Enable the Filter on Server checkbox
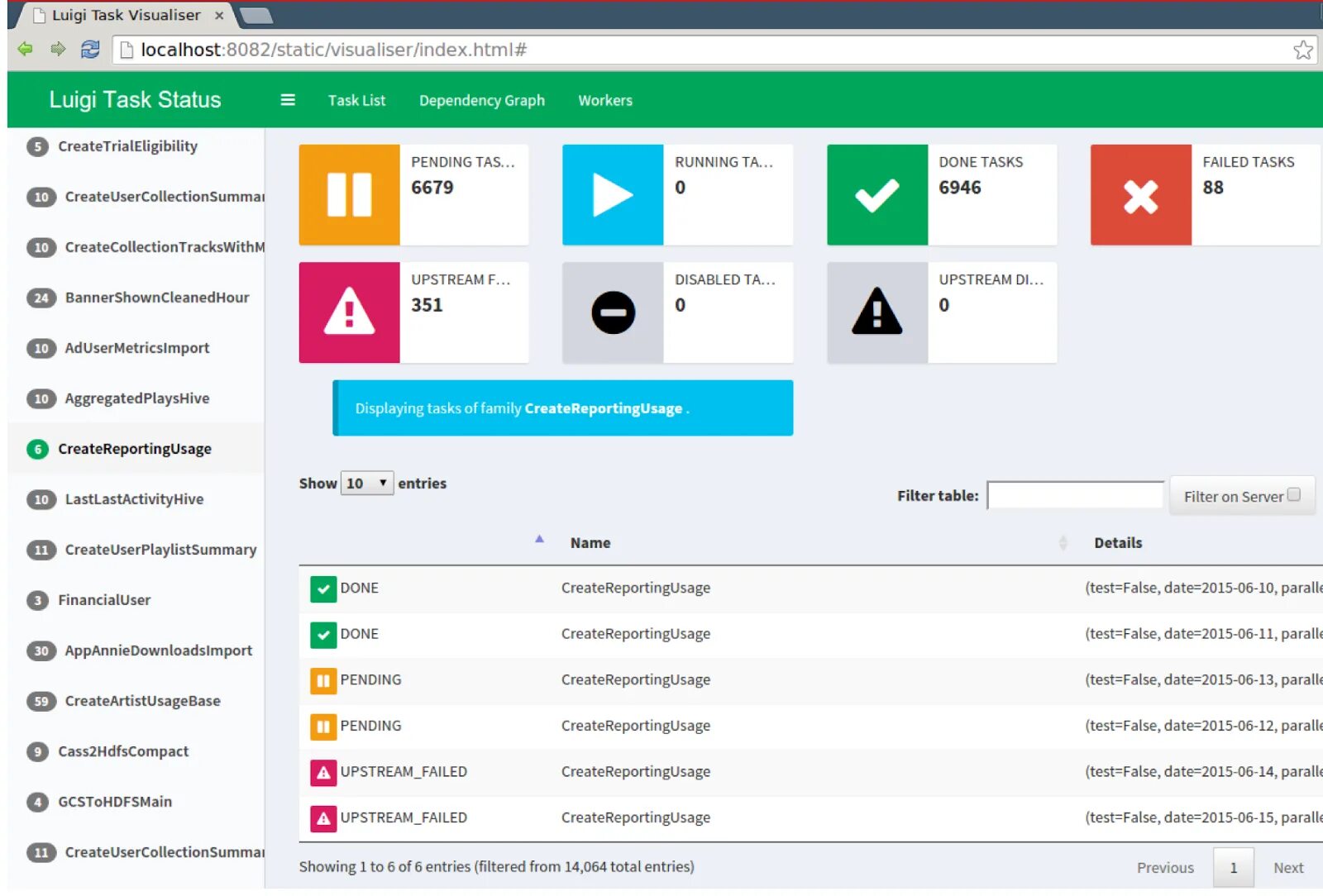The width and height of the screenshot is (1323, 896). point(1294,494)
